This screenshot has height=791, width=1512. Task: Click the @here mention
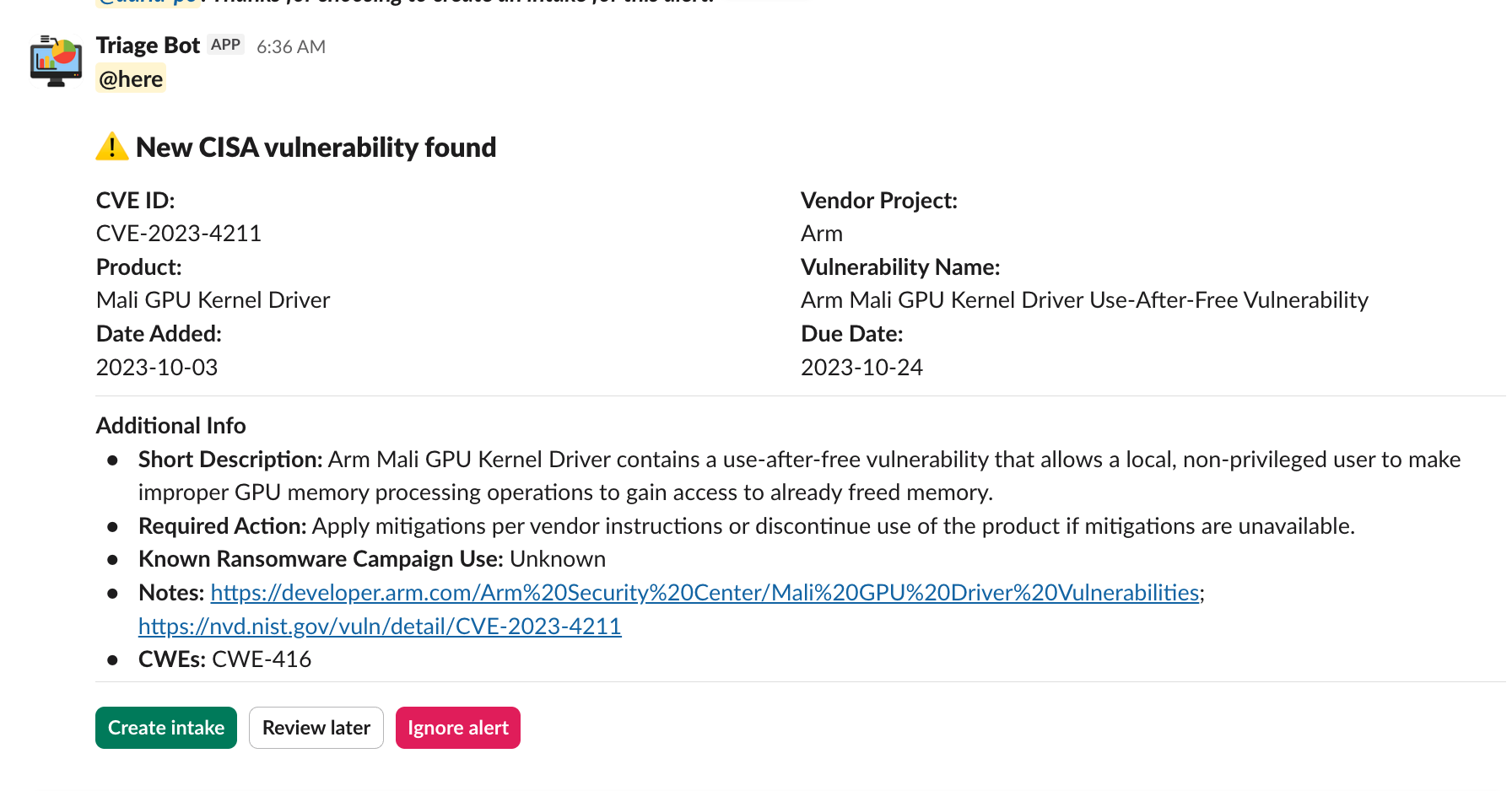131,79
